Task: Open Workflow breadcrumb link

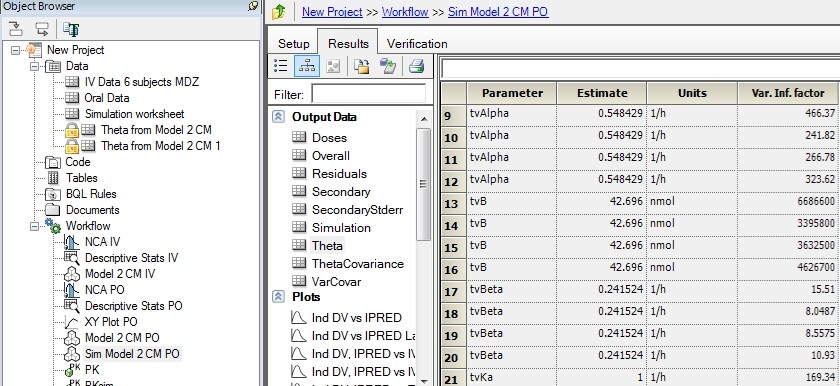Action: pyautogui.click(x=405, y=12)
